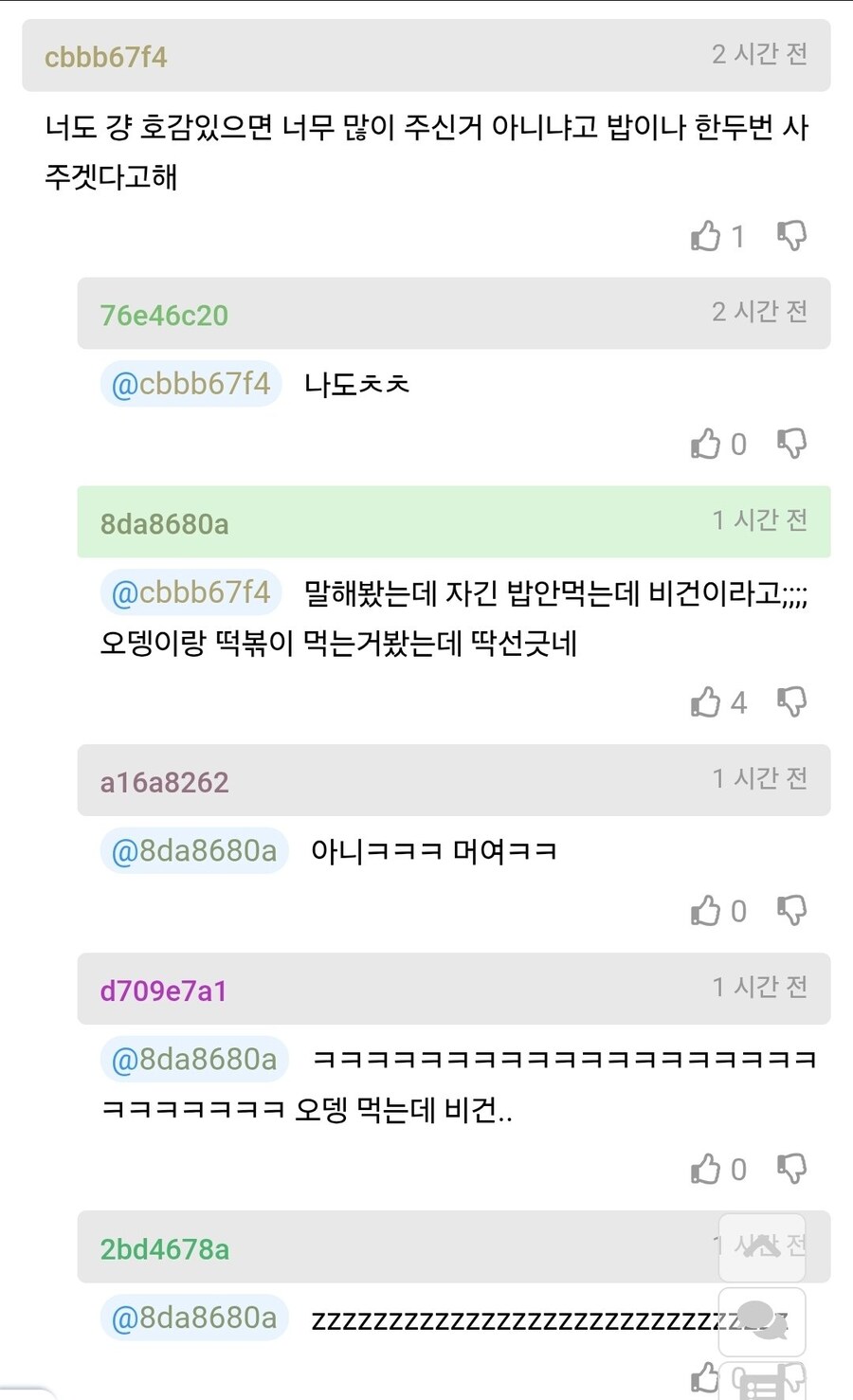Open 8da8680a's profile via username
The width and height of the screenshot is (853, 1400).
163,523
